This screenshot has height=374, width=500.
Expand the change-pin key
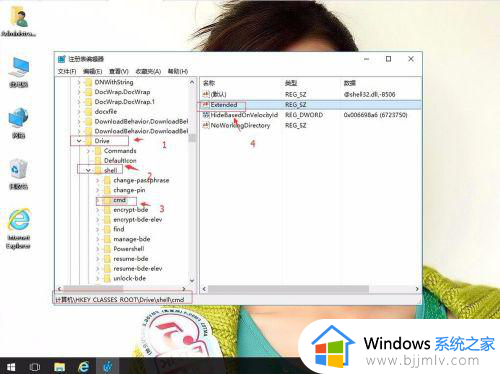[x=98, y=190]
